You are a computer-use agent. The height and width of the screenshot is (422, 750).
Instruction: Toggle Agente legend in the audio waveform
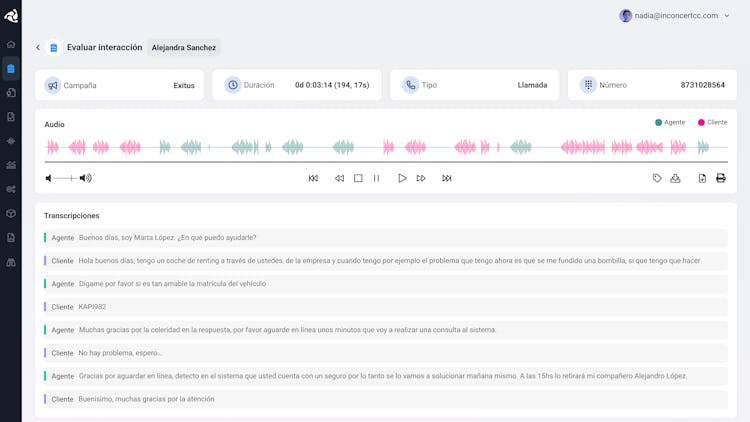670,122
